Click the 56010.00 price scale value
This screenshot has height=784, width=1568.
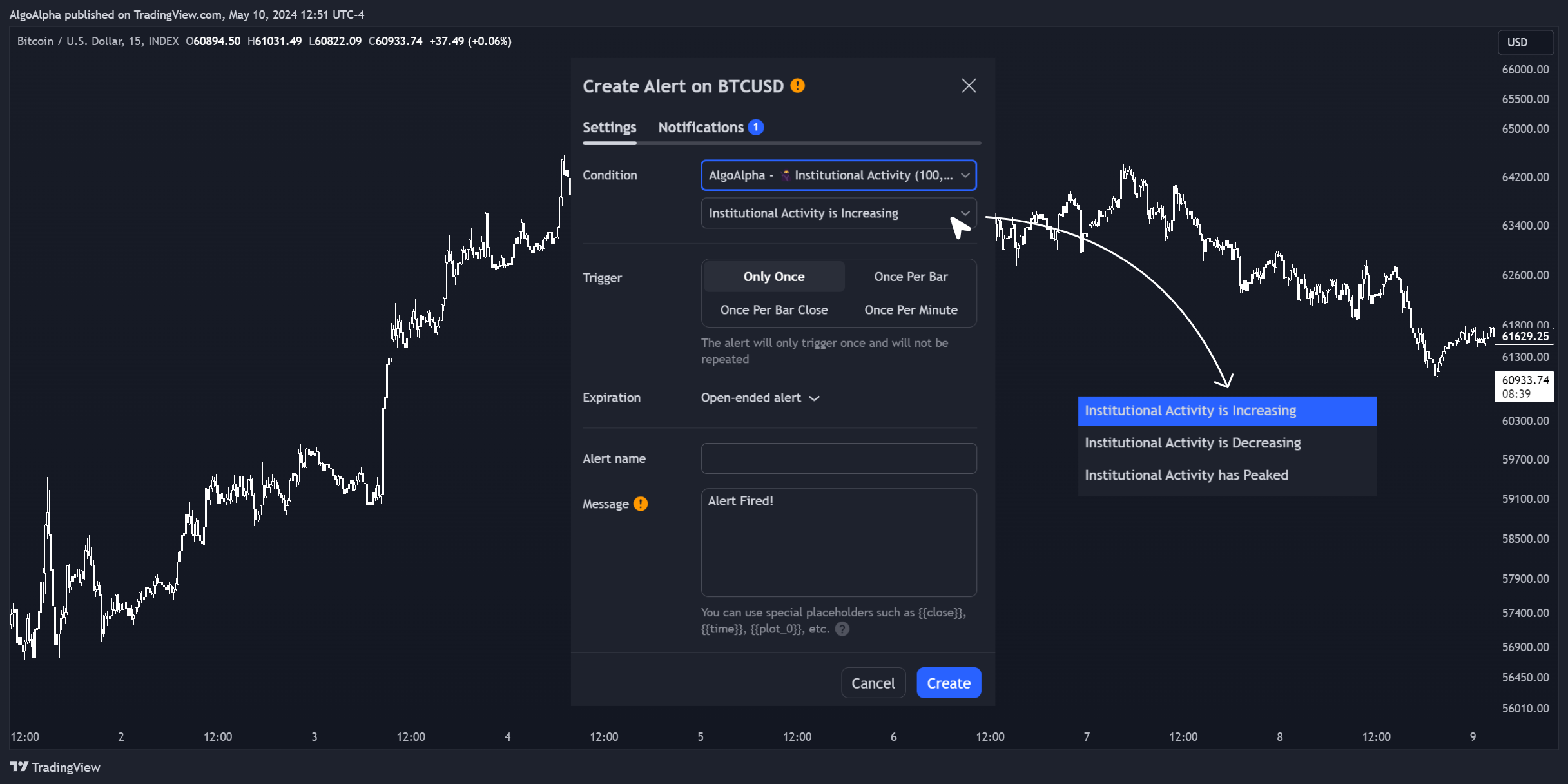pyautogui.click(x=1525, y=708)
